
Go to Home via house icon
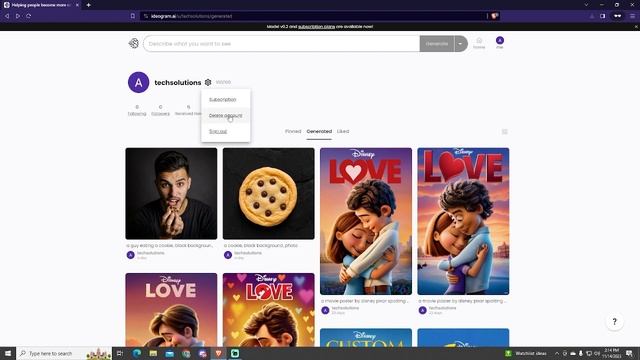point(479,43)
